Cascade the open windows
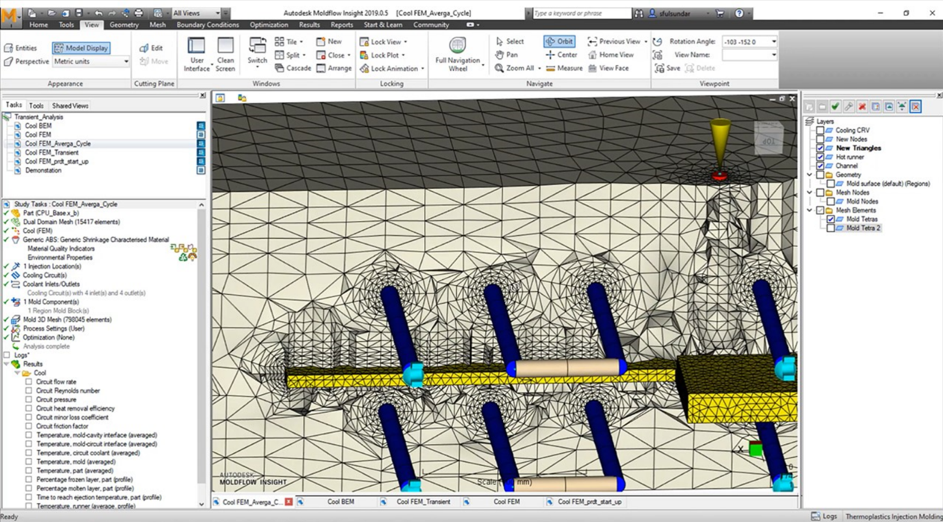The height and width of the screenshot is (522, 943). point(293,68)
